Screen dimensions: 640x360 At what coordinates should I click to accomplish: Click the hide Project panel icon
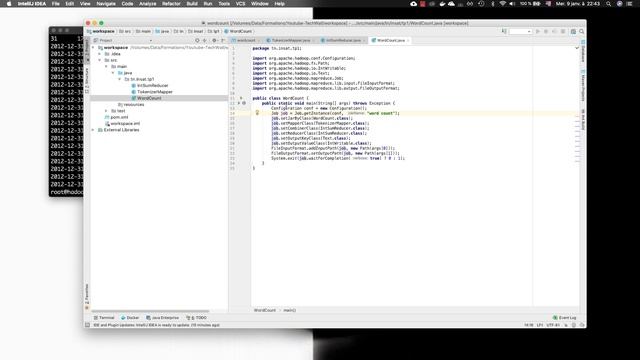pyautogui.click(x=223, y=40)
